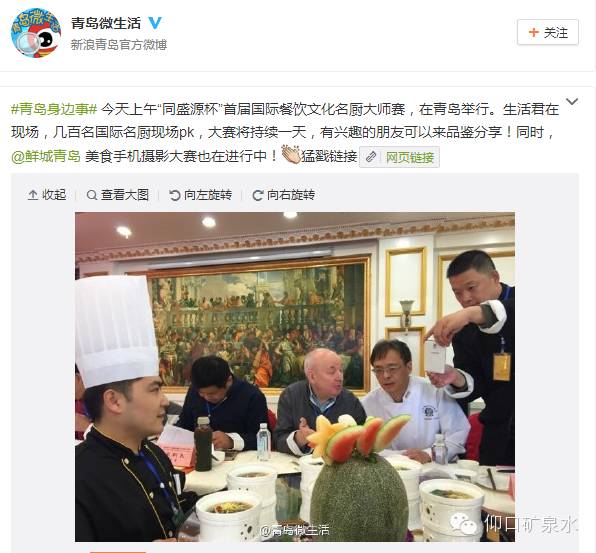Image resolution: width=596 pixels, height=553 pixels.
Task: Click the chain link icon beside 网页链接
Action: pyautogui.click(x=371, y=157)
